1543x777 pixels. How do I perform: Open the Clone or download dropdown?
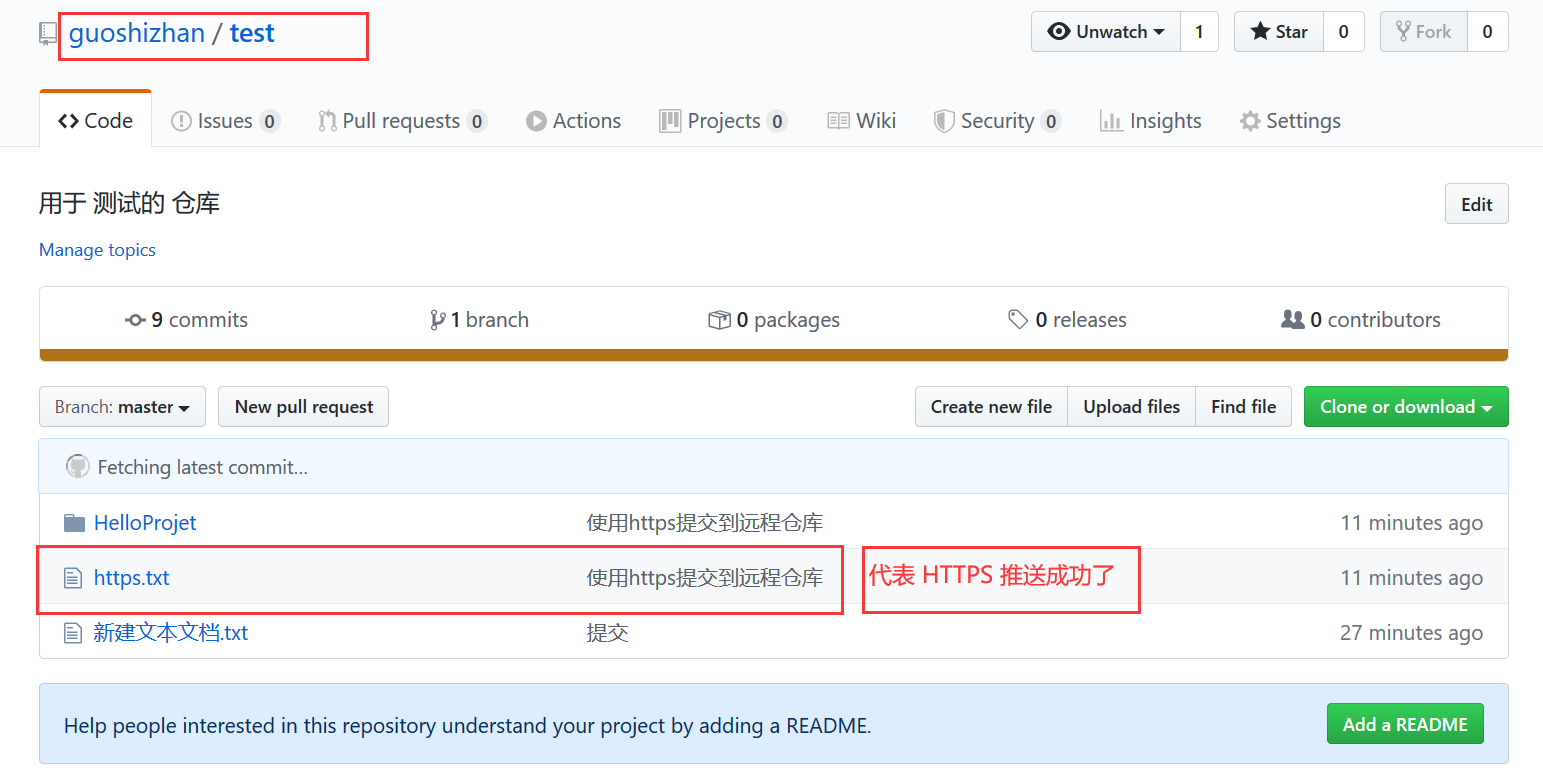pos(1405,407)
